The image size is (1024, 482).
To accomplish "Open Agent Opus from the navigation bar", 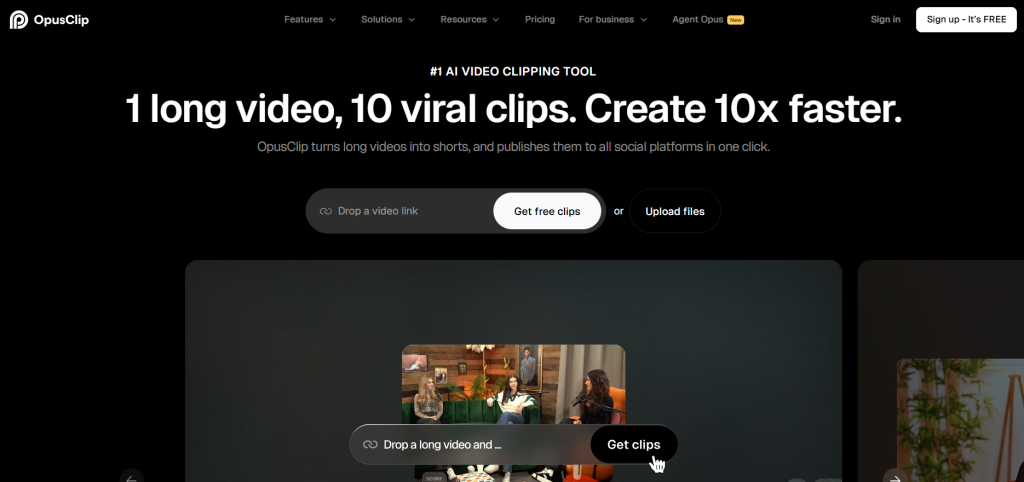I will point(699,19).
